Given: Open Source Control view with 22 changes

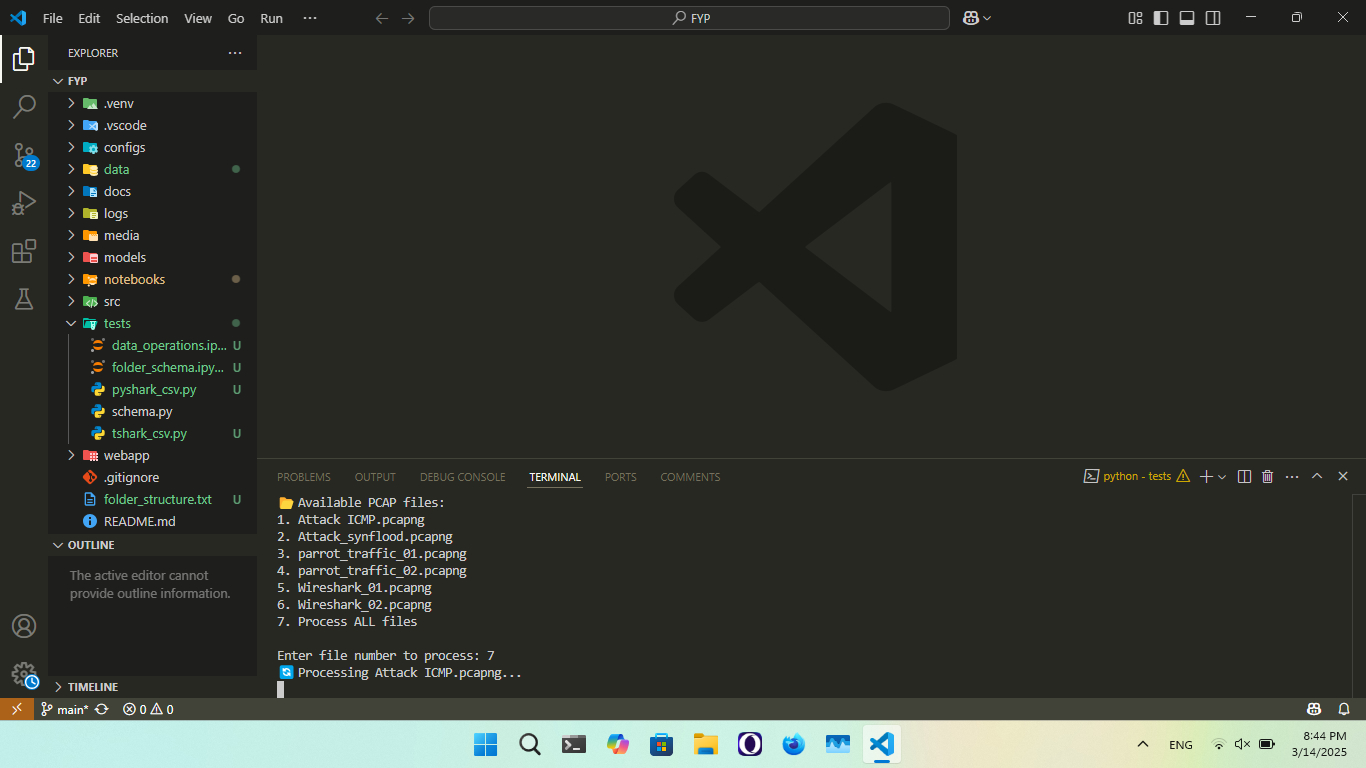Looking at the screenshot, I should pyautogui.click(x=24, y=155).
